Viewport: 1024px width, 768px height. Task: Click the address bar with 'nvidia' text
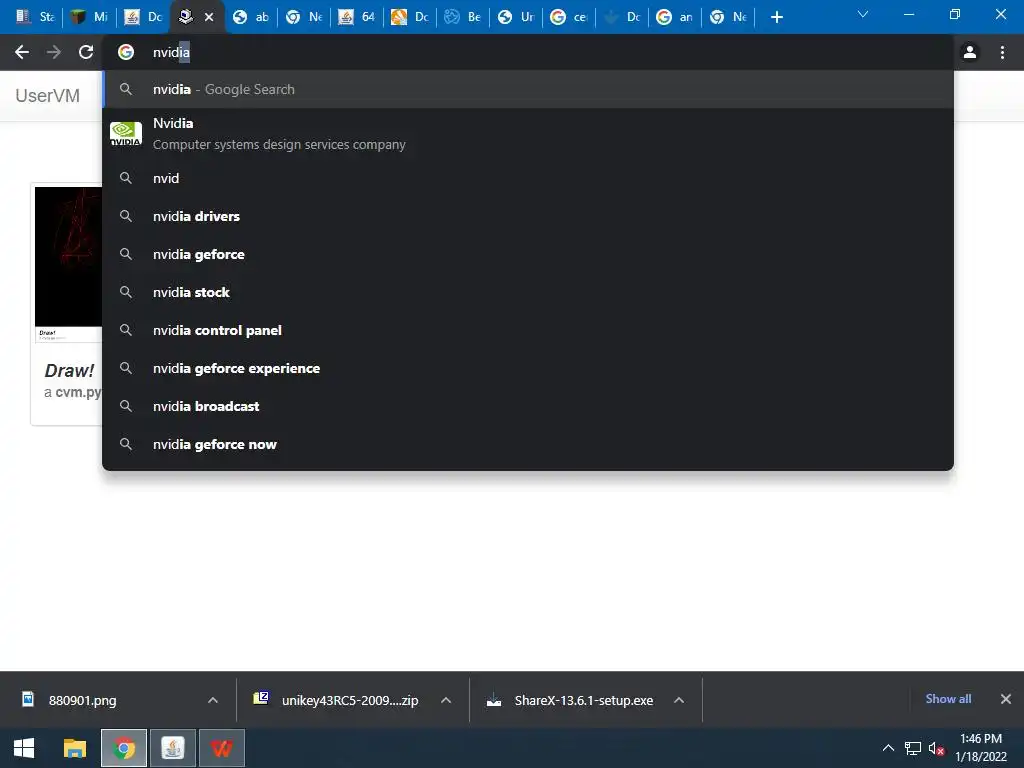tap(526, 52)
